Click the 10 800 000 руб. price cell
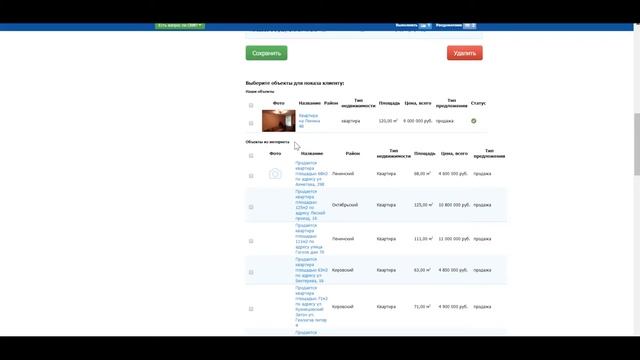640x360 pixels. (454, 205)
